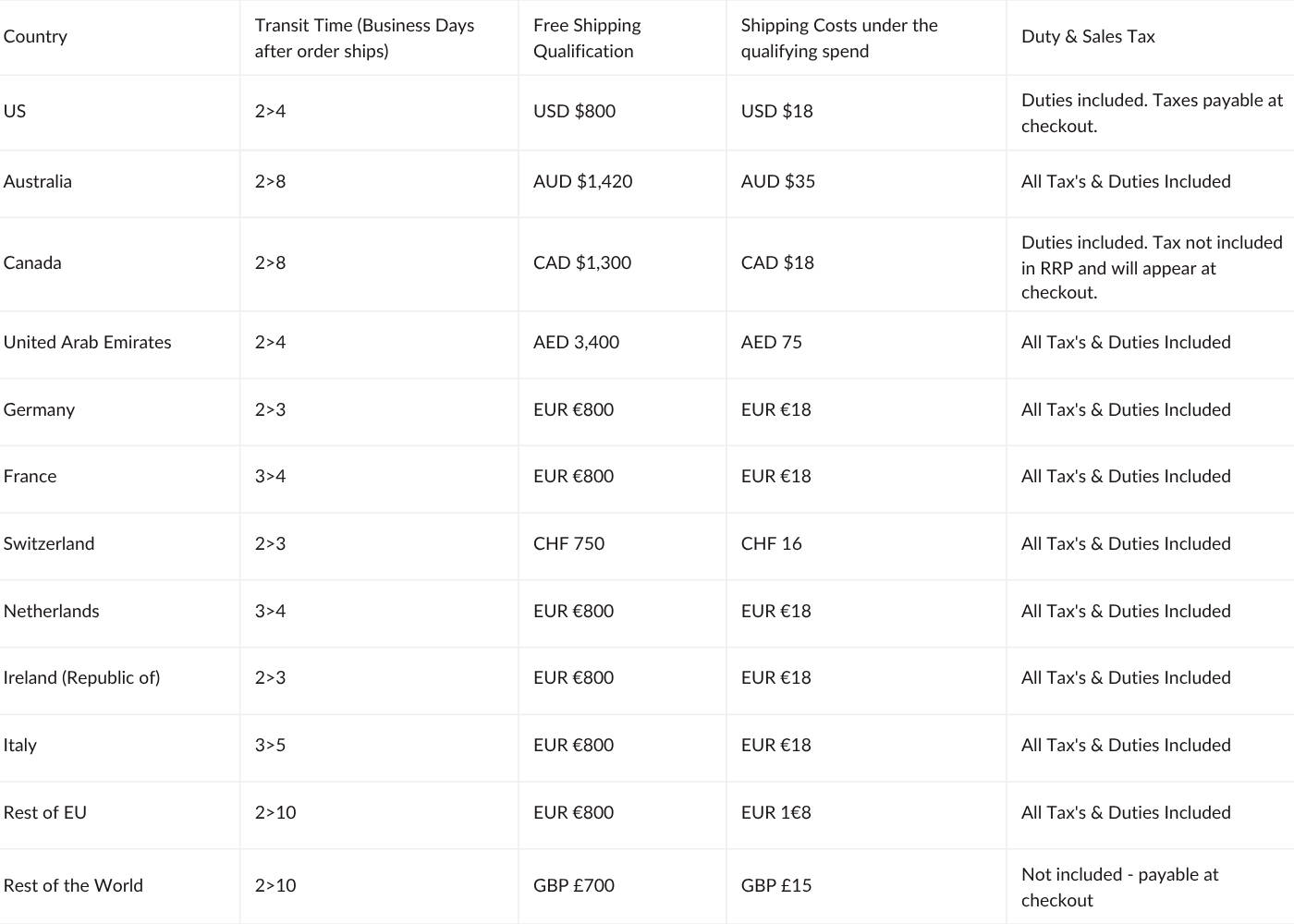Click the CHF 16 shipping cost cell
The height and width of the screenshot is (924, 1294).
point(771,544)
